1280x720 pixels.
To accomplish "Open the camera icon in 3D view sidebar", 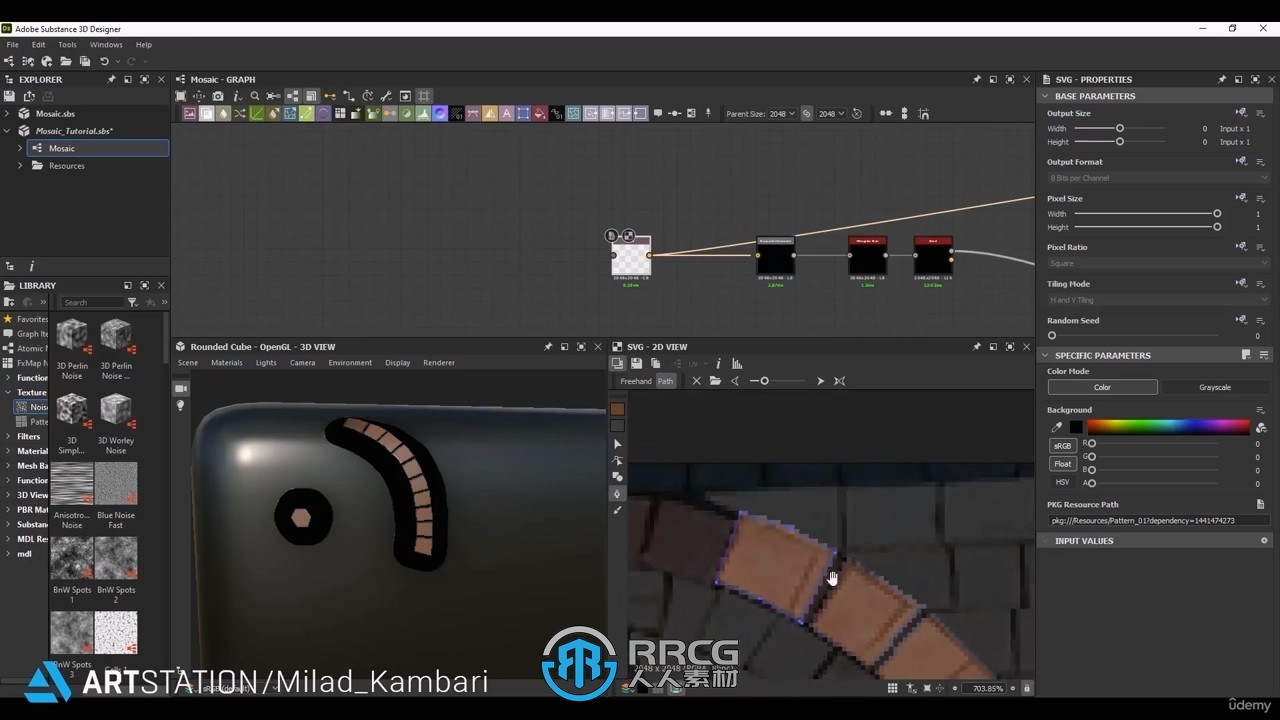I will point(181,388).
